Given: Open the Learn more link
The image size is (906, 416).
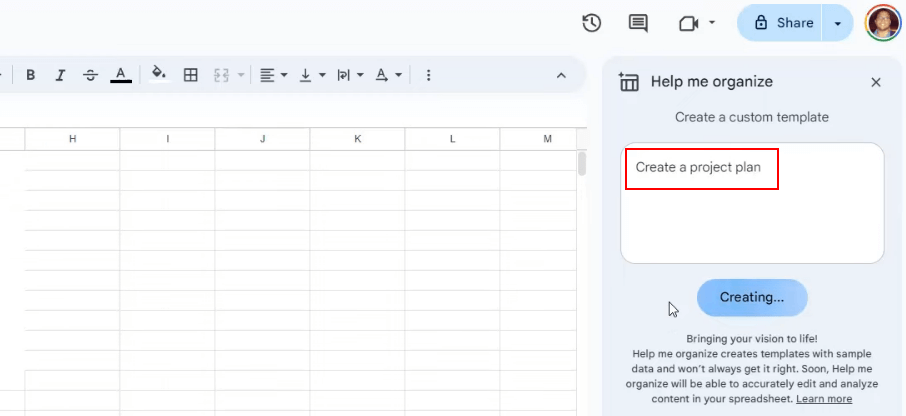Looking at the screenshot, I should (824, 399).
